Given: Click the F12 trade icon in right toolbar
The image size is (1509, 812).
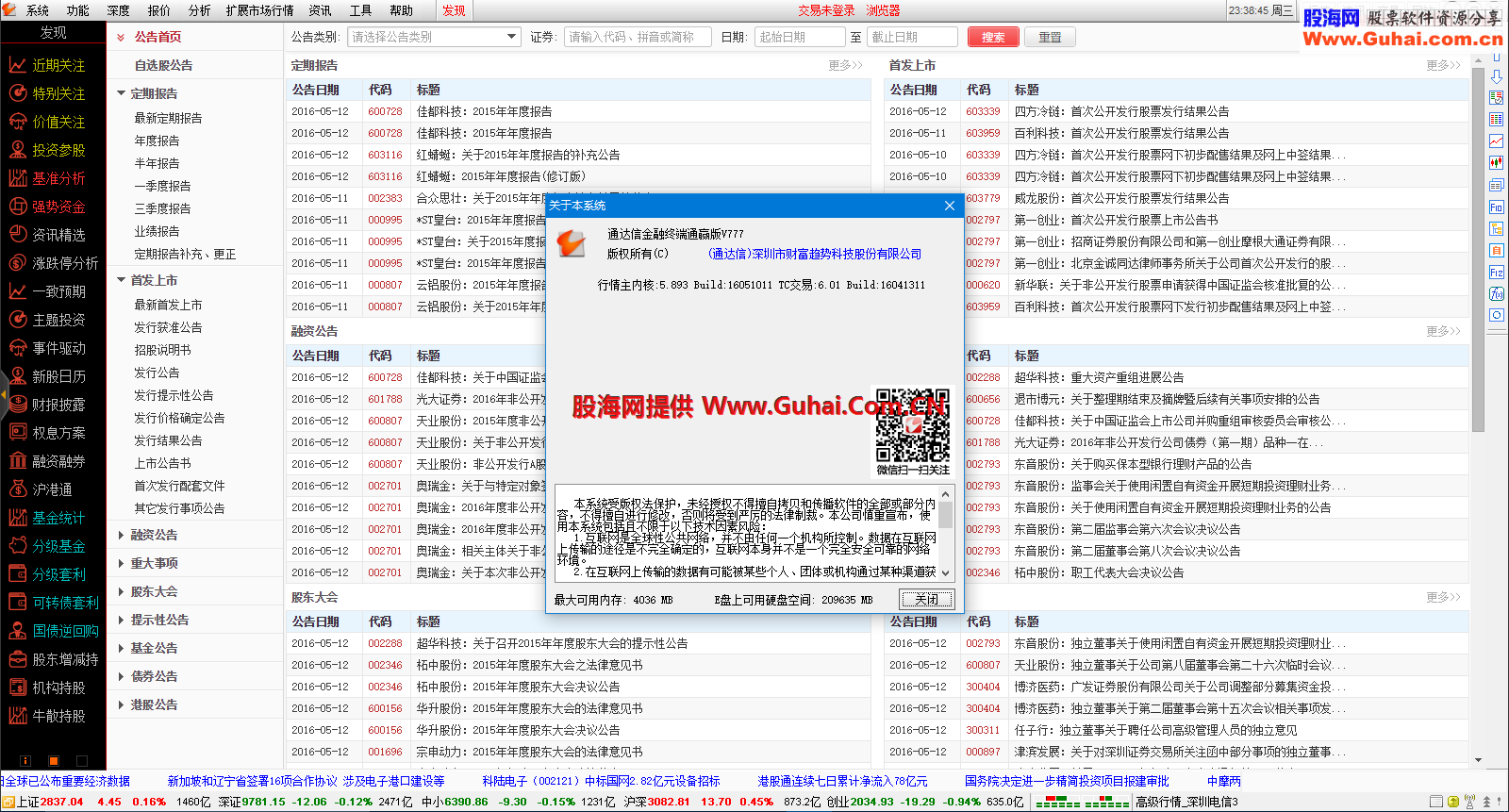Looking at the screenshot, I should [x=1496, y=272].
